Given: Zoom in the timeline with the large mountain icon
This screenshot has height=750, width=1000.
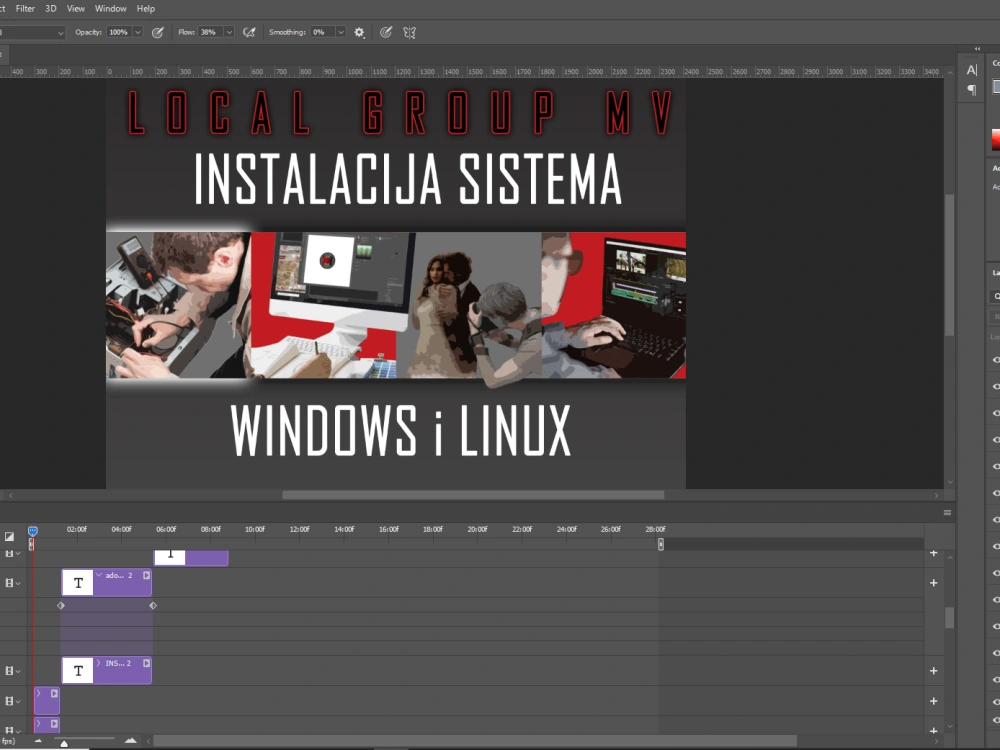Looking at the screenshot, I should click(x=131, y=740).
